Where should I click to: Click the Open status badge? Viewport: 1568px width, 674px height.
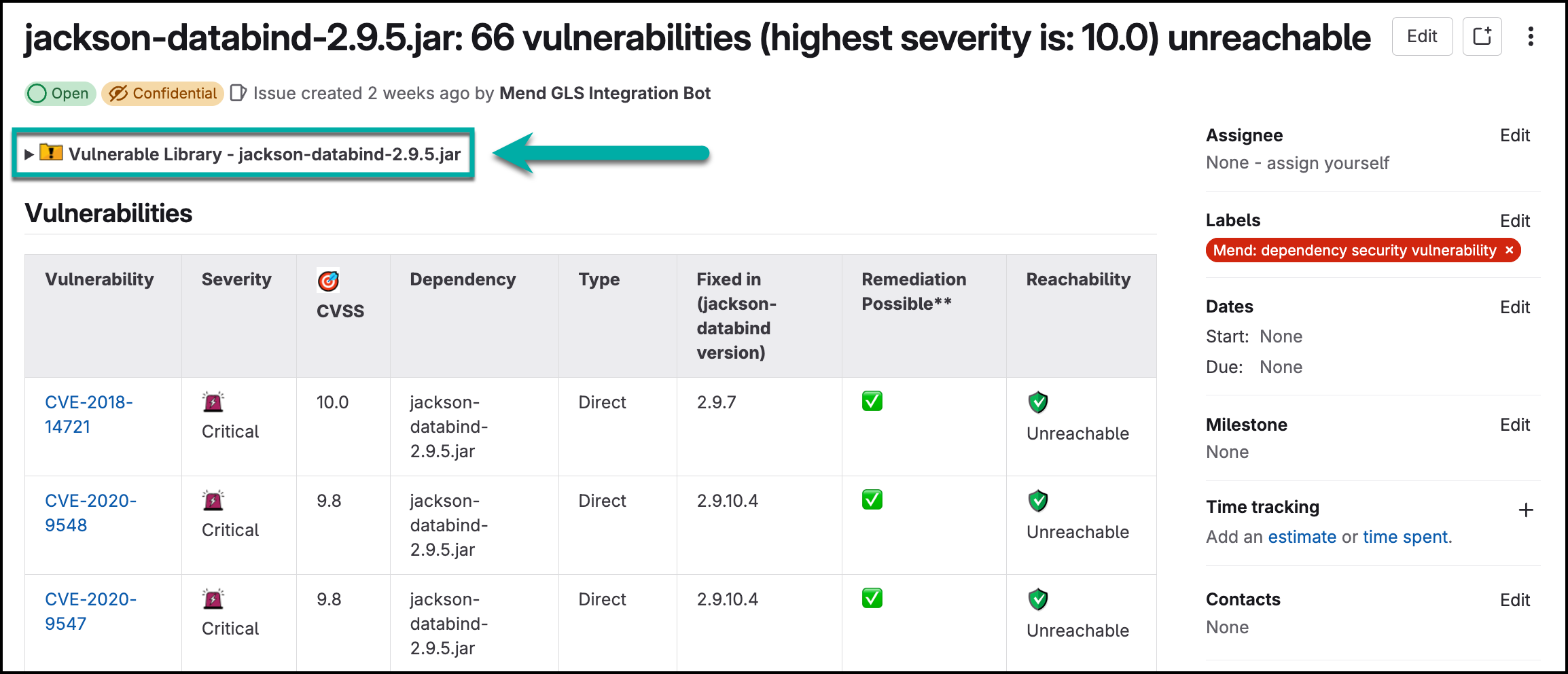pyautogui.click(x=60, y=94)
